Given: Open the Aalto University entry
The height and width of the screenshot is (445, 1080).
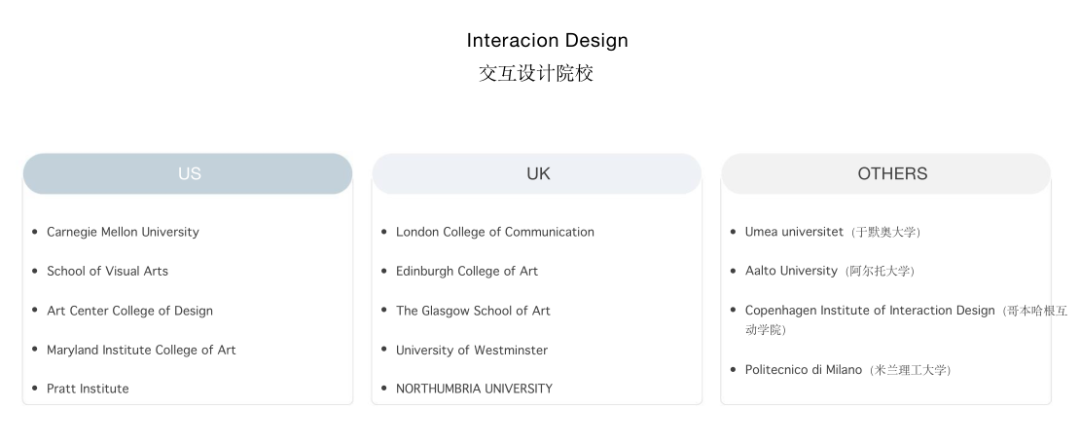Looking at the screenshot, I should [791, 271].
